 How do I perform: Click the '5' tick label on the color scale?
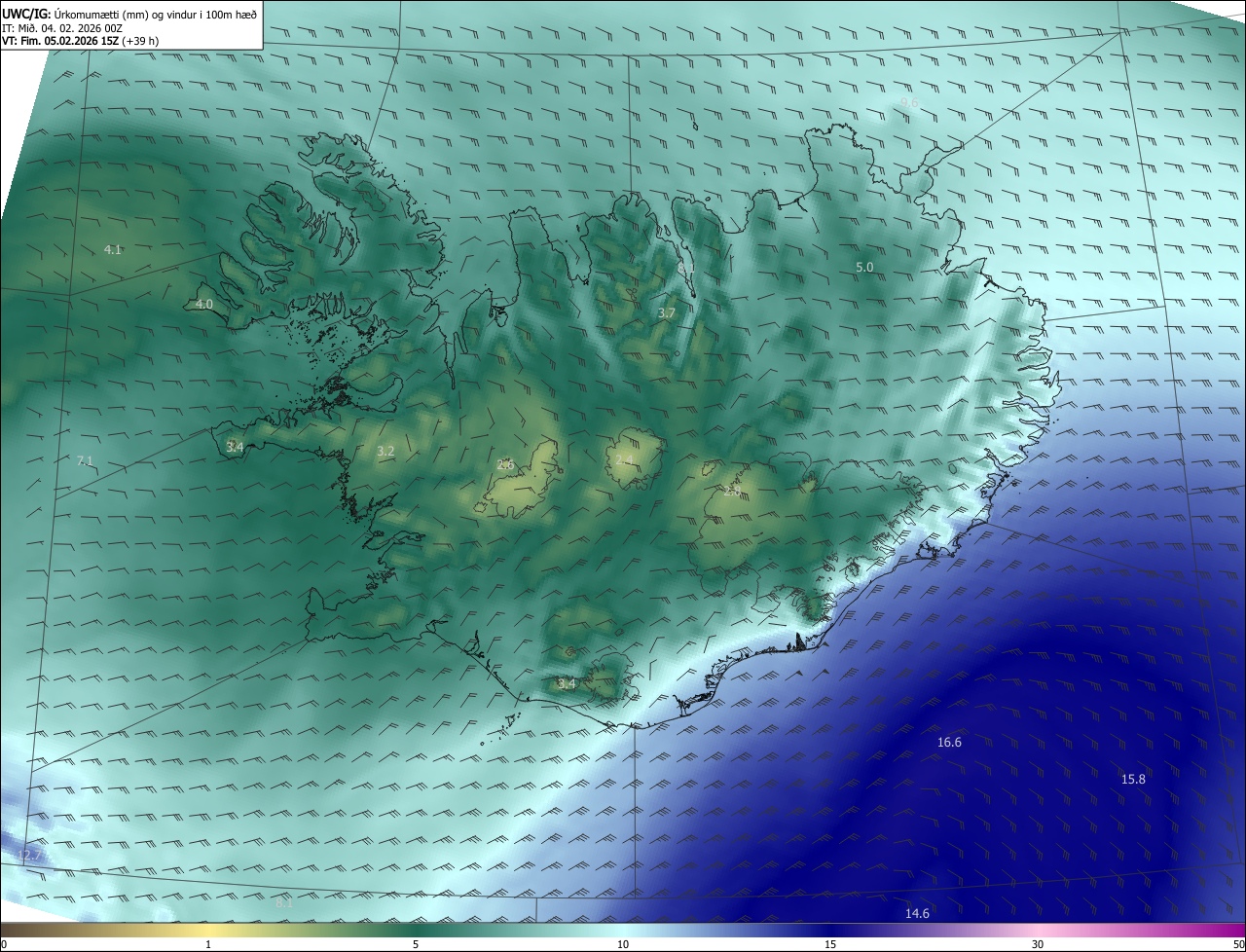[416, 944]
